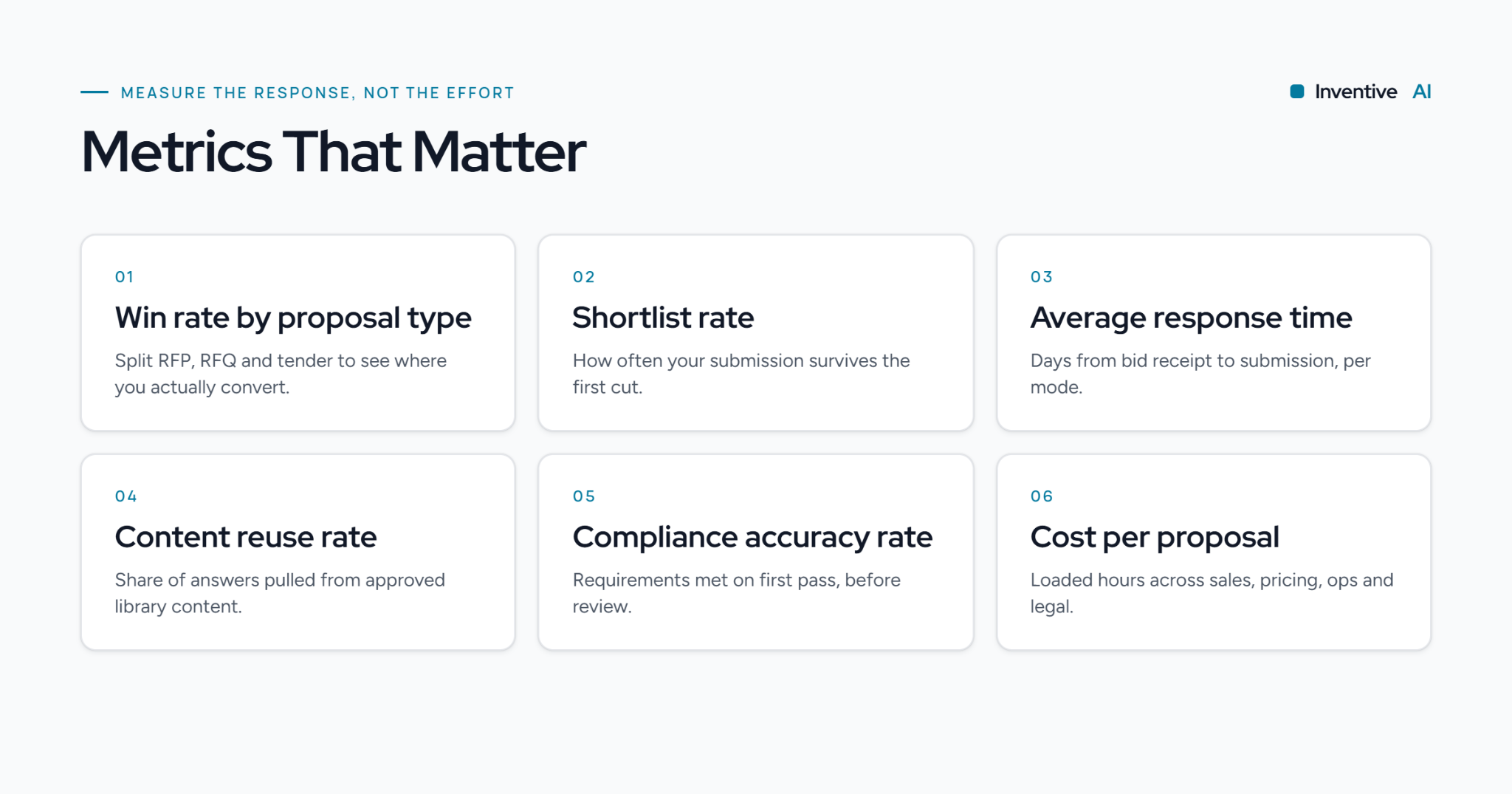Viewport: 1512px width, 794px height.
Task: Open the Average response time card
Action: pos(1214,332)
